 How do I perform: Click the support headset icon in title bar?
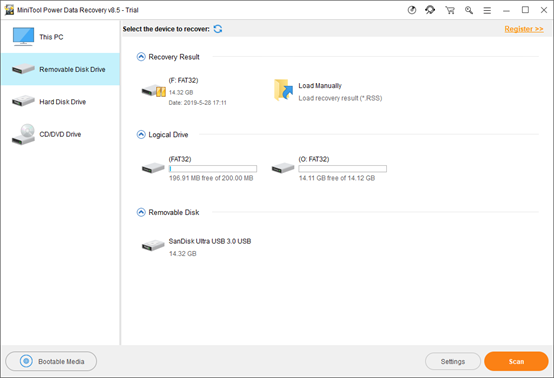pos(430,10)
